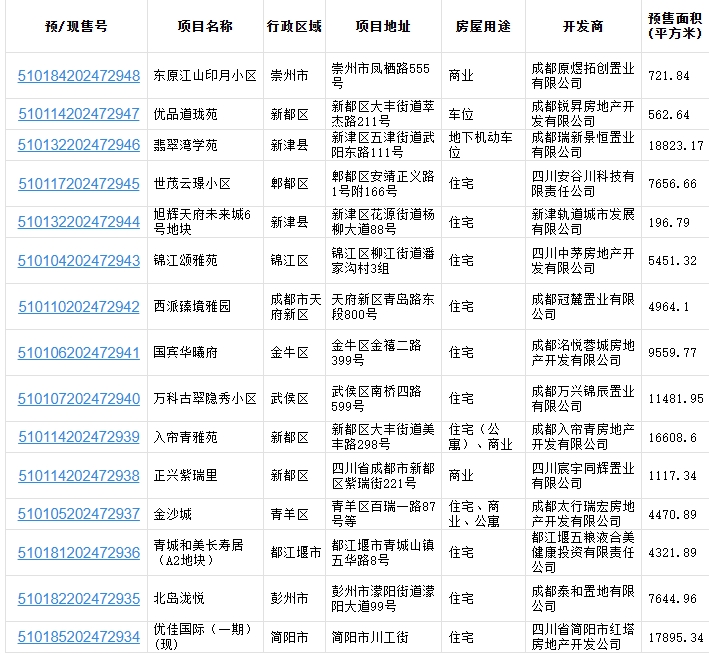Select project name 入帘青雅苑
The height and width of the screenshot is (654, 709).
coord(185,437)
